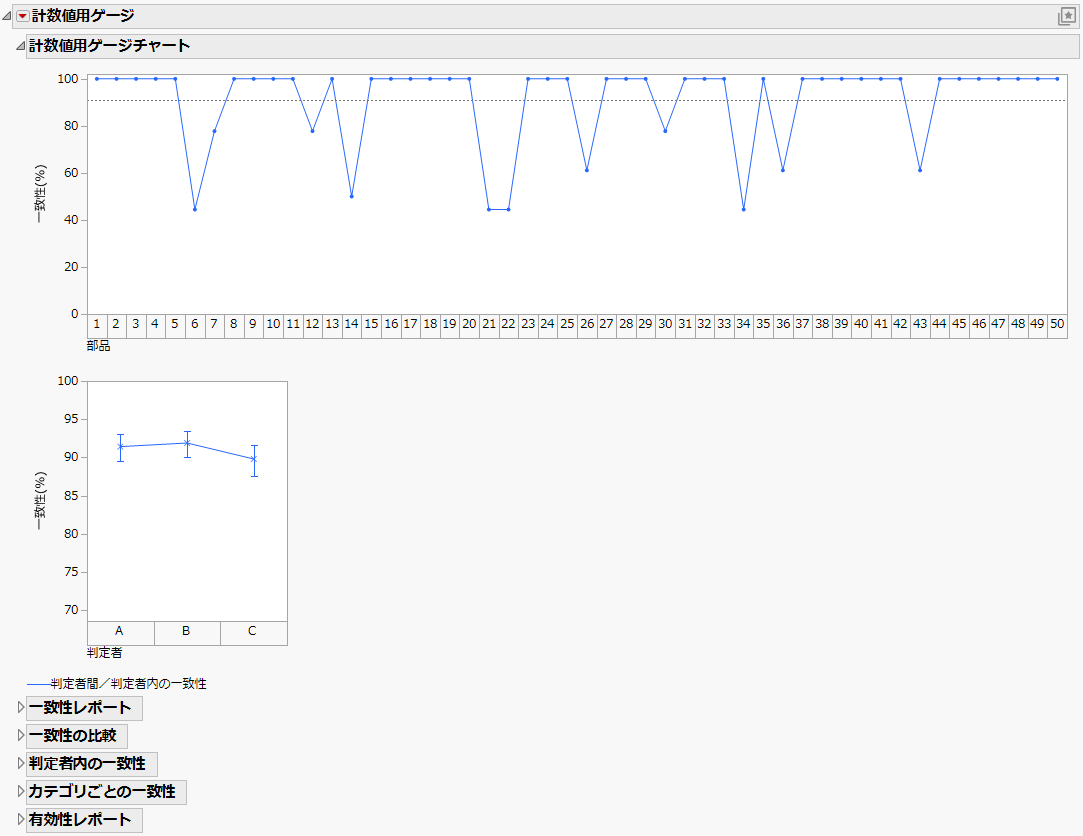Click the bookmark star icon in top-right corner
The image size is (1083, 836).
1068,16
